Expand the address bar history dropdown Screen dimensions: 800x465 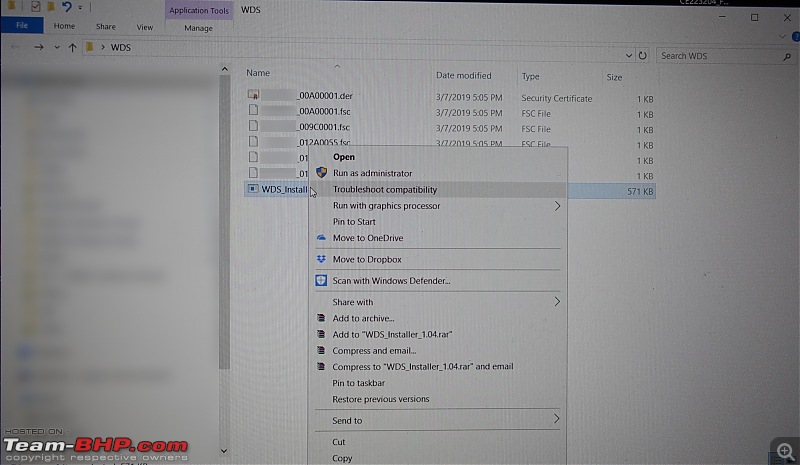click(629, 55)
